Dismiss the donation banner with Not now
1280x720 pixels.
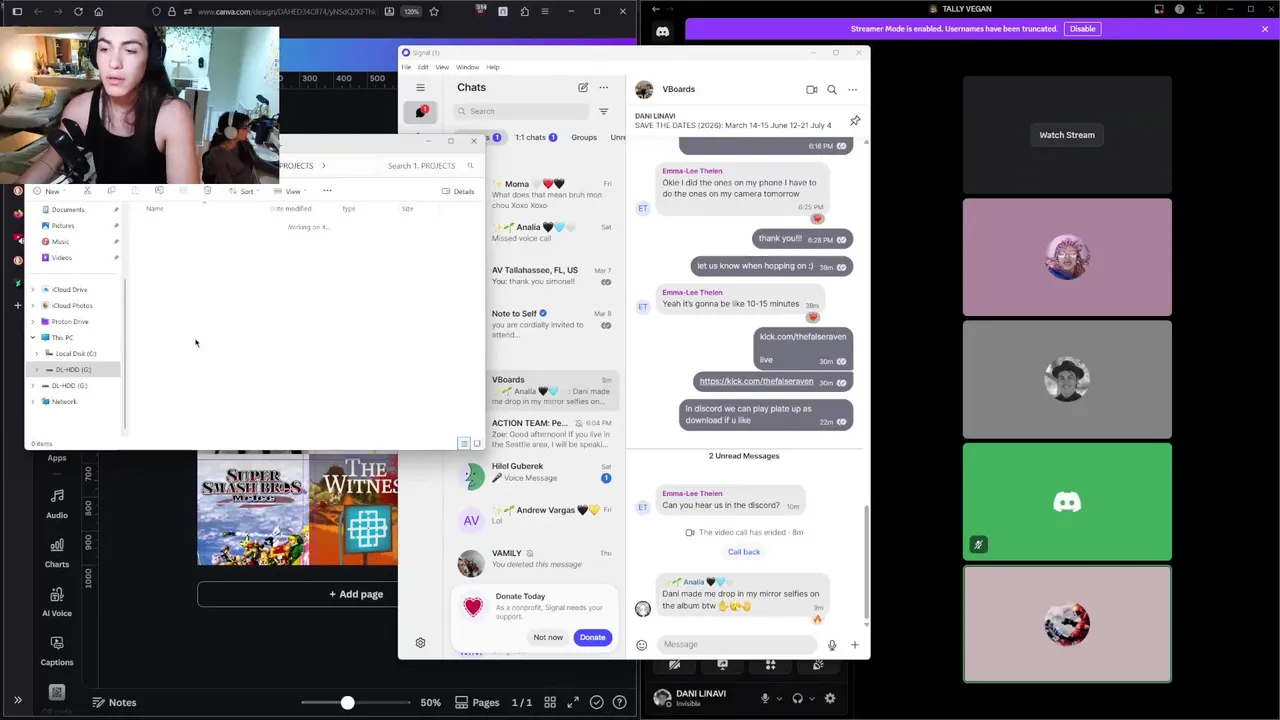(548, 637)
